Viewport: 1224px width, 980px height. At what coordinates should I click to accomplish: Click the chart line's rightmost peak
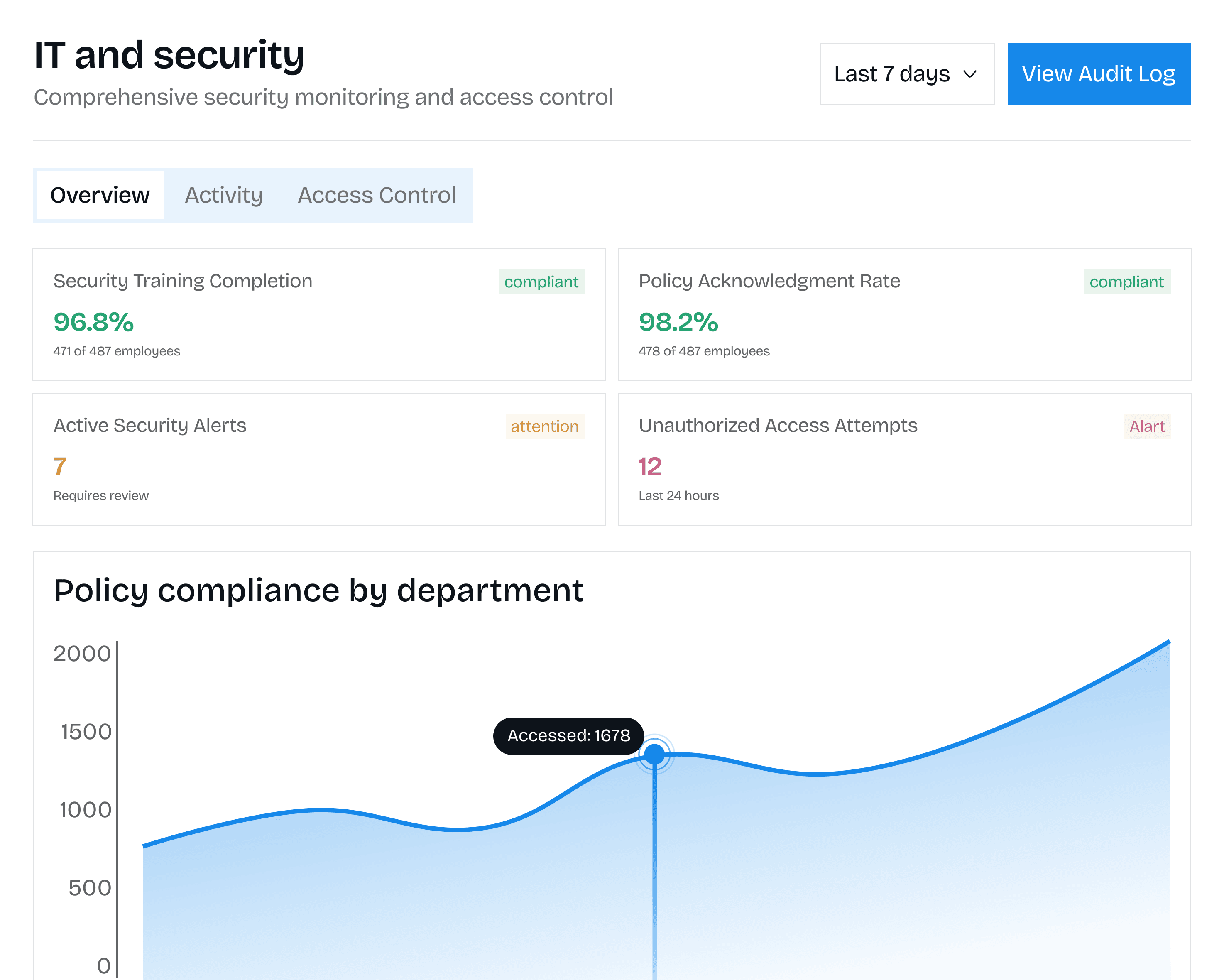point(1168,642)
